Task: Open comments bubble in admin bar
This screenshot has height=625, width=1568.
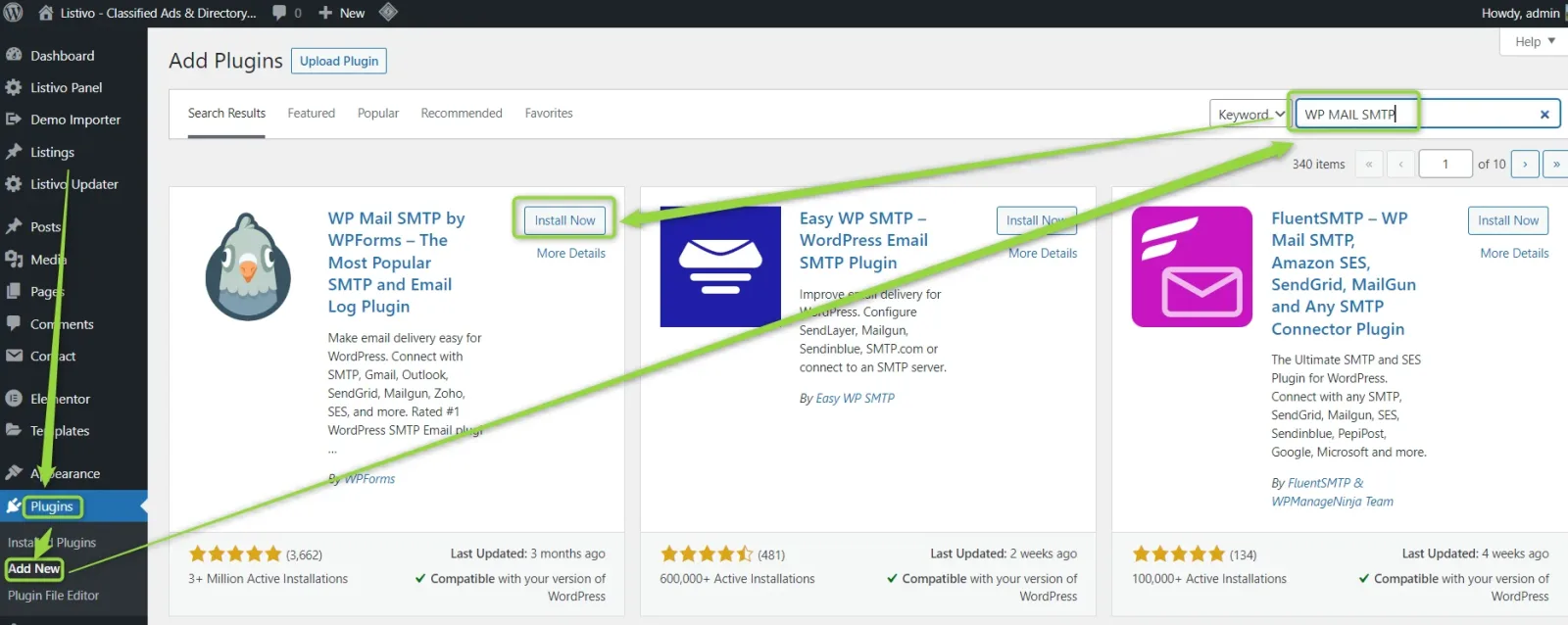Action: (x=286, y=13)
